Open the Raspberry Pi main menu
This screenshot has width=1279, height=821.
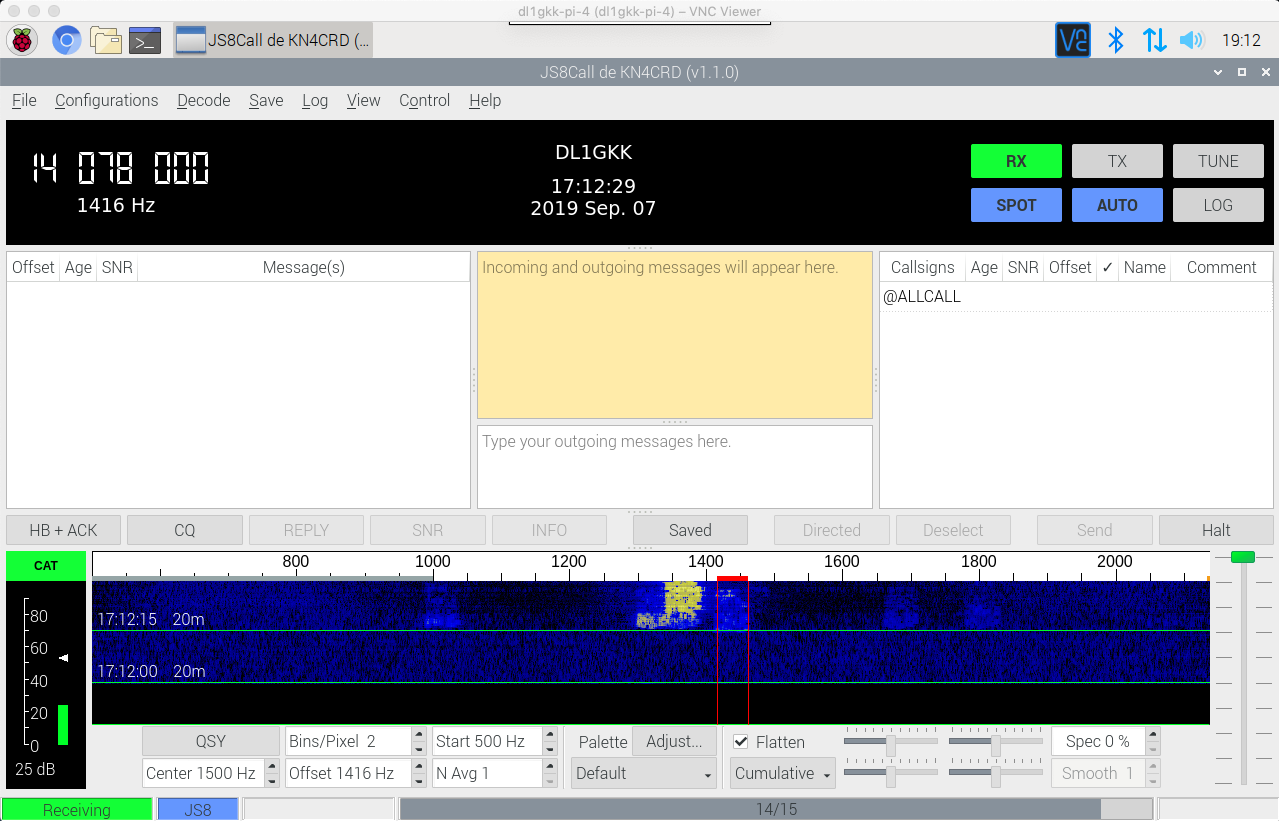[x=22, y=41]
